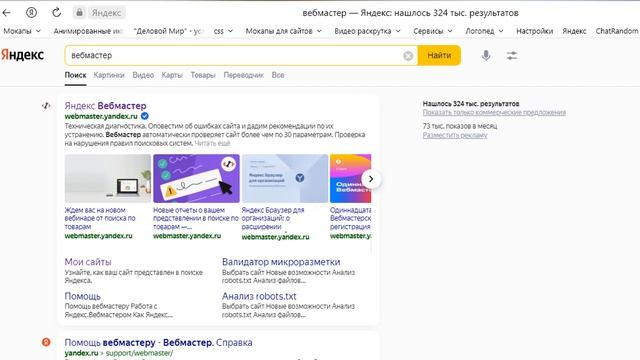
Task: Click the webmaster.yandex.ru green URL under title
Action: pyautogui.click(x=101, y=116)
